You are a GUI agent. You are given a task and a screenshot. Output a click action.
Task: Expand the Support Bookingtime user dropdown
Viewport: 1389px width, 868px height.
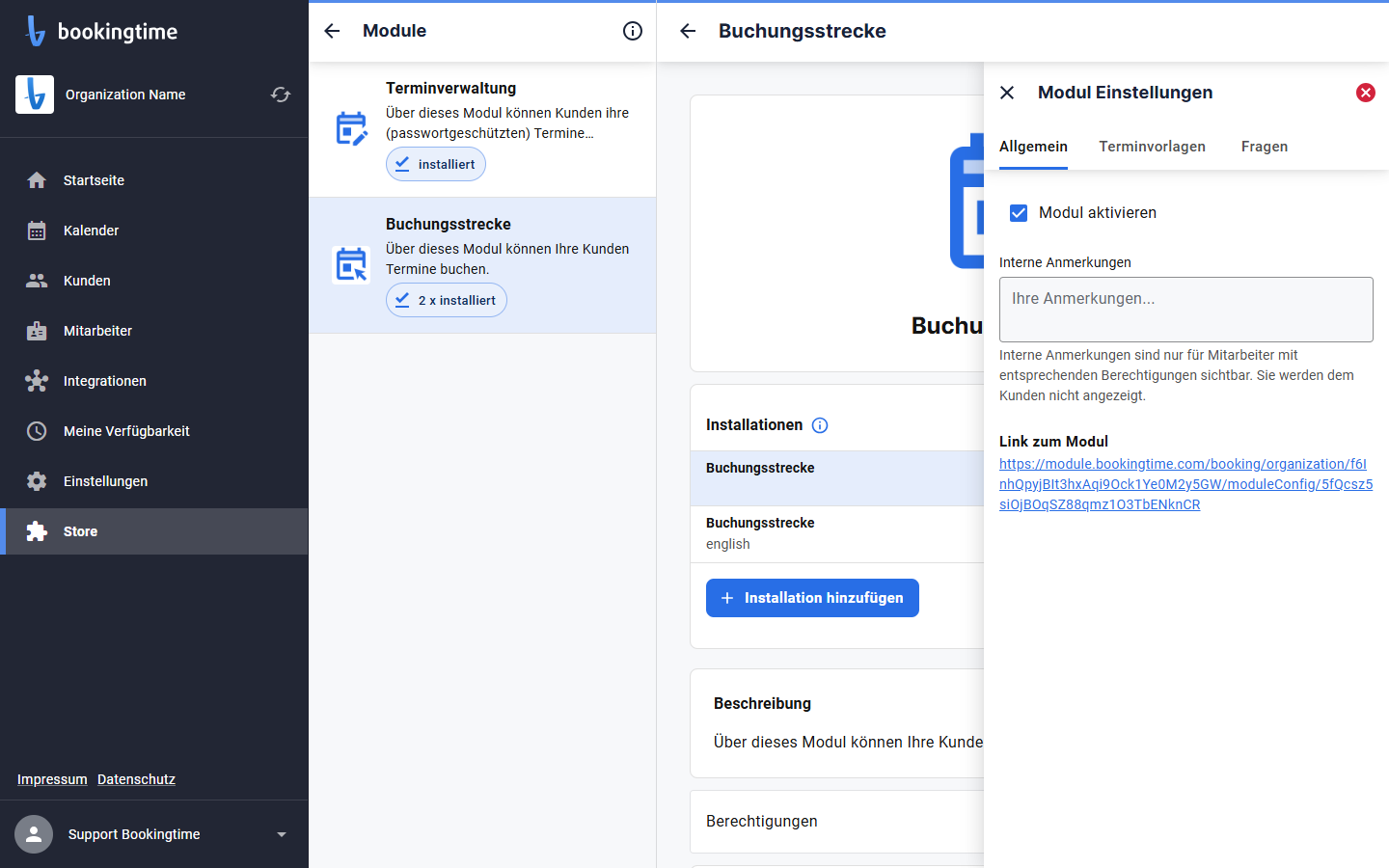coord(282,834)
